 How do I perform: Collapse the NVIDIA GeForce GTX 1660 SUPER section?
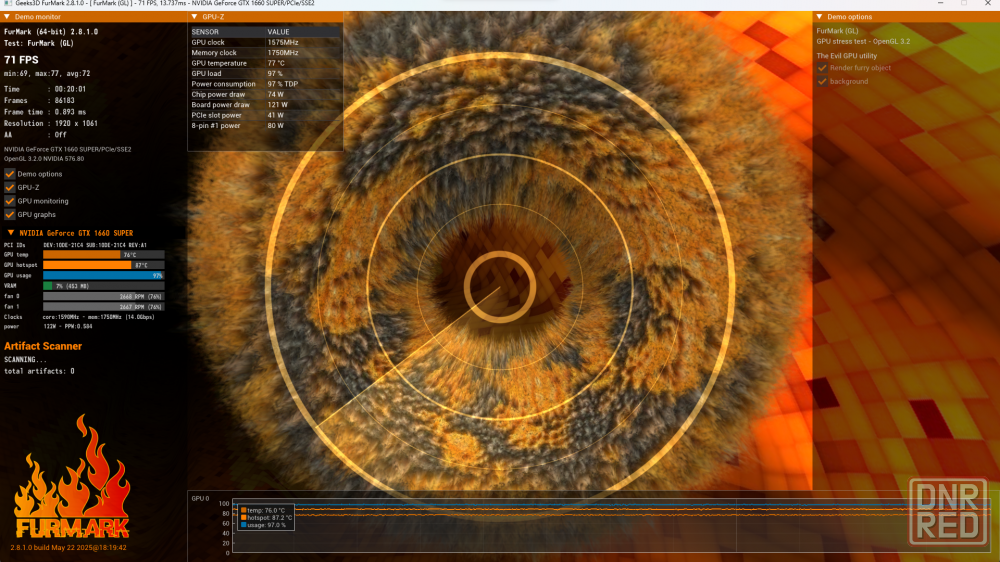point(11,233)
